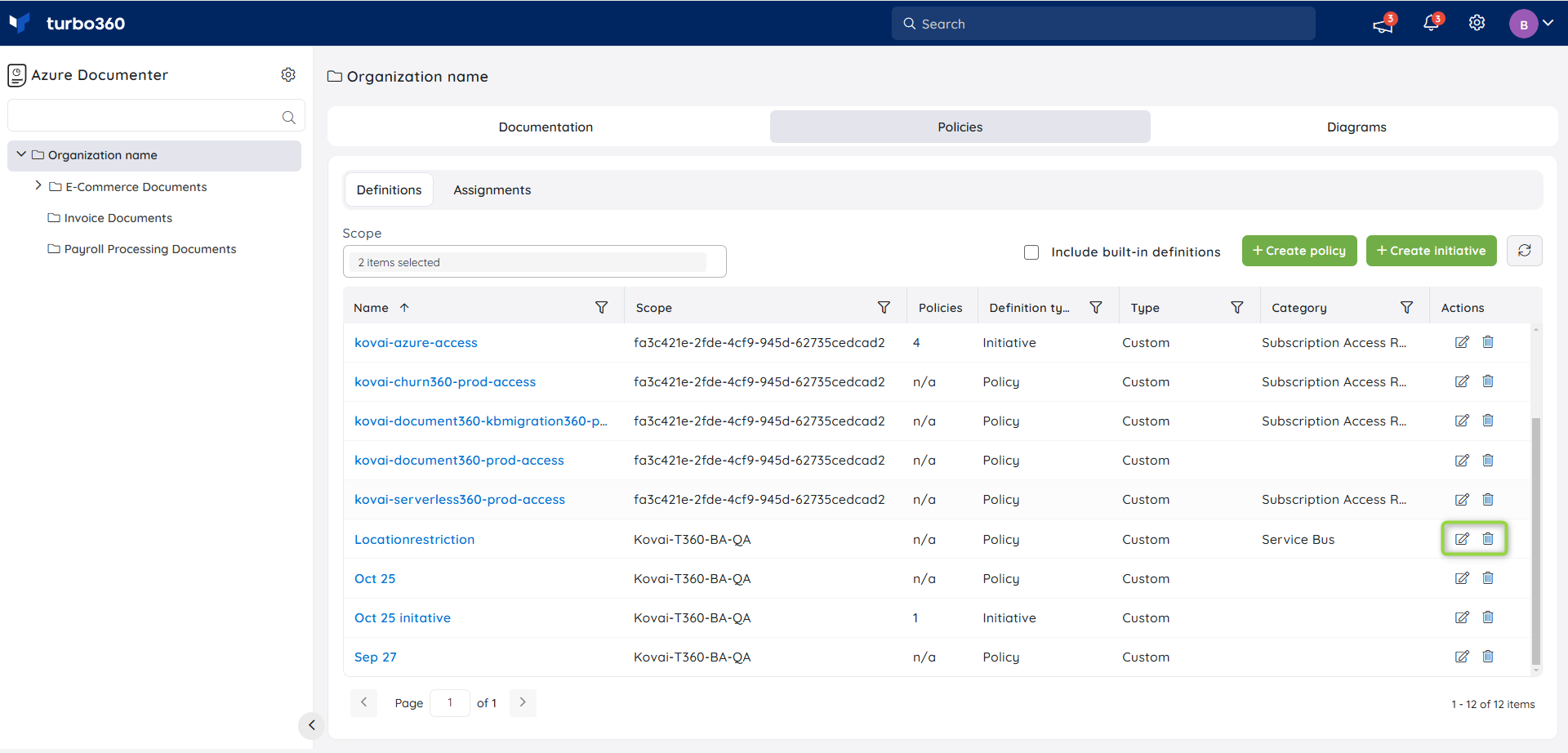Click the table vertical scrollbar
This screenshot has height=753, width=1568.
[x=1535, y=541]
